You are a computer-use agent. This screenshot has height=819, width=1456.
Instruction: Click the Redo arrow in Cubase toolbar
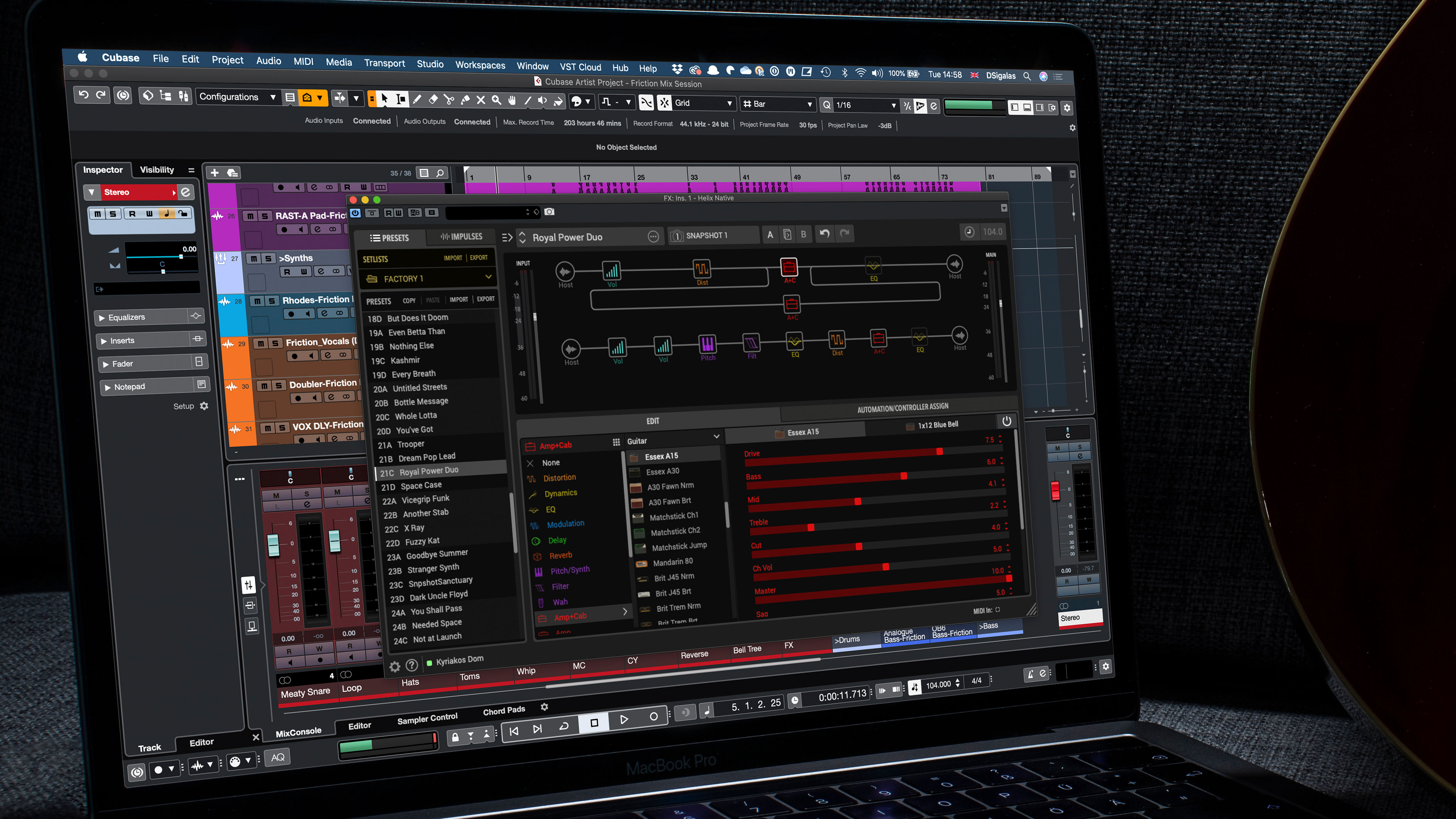(101, 95)
